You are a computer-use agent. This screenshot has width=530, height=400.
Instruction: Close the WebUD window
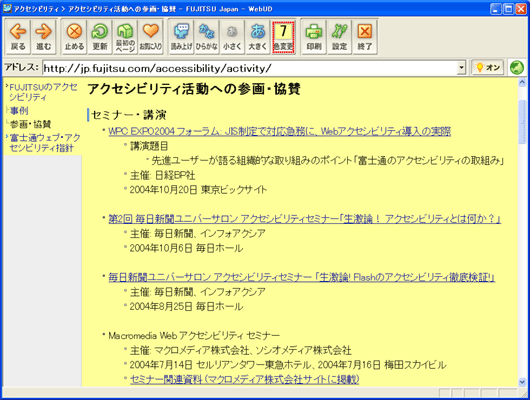click(521, 9)
